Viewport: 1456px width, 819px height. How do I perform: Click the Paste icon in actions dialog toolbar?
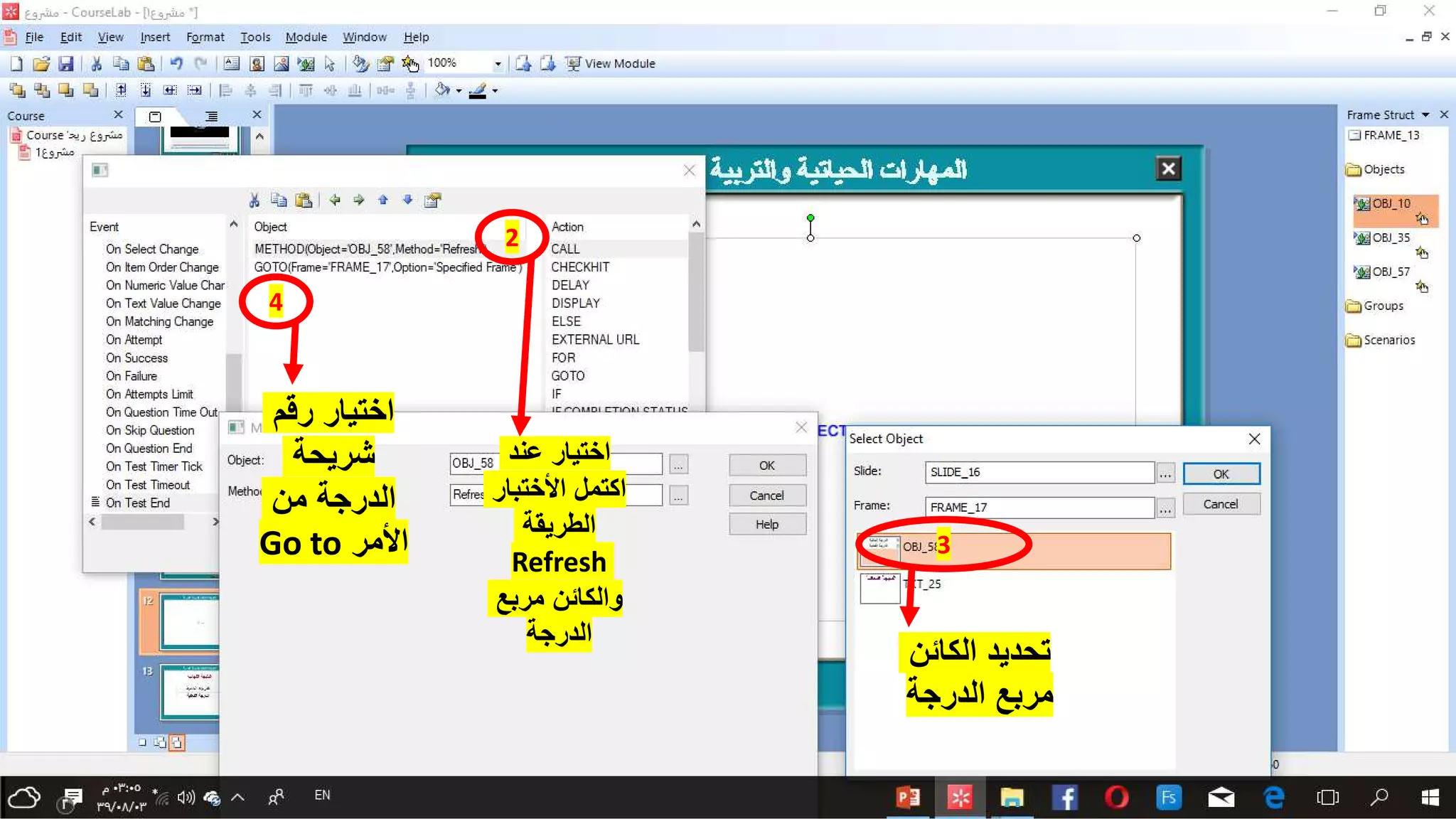coord(304,200)
